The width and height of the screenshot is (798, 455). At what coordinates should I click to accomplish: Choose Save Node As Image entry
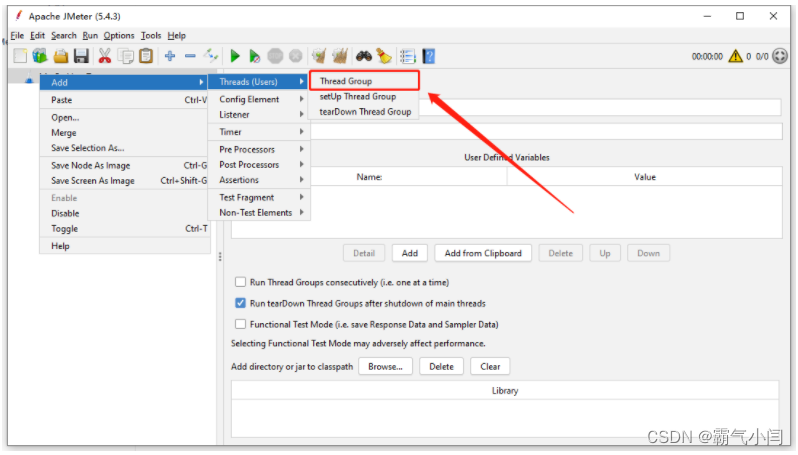pyautogui.click(x=124, y=165)
